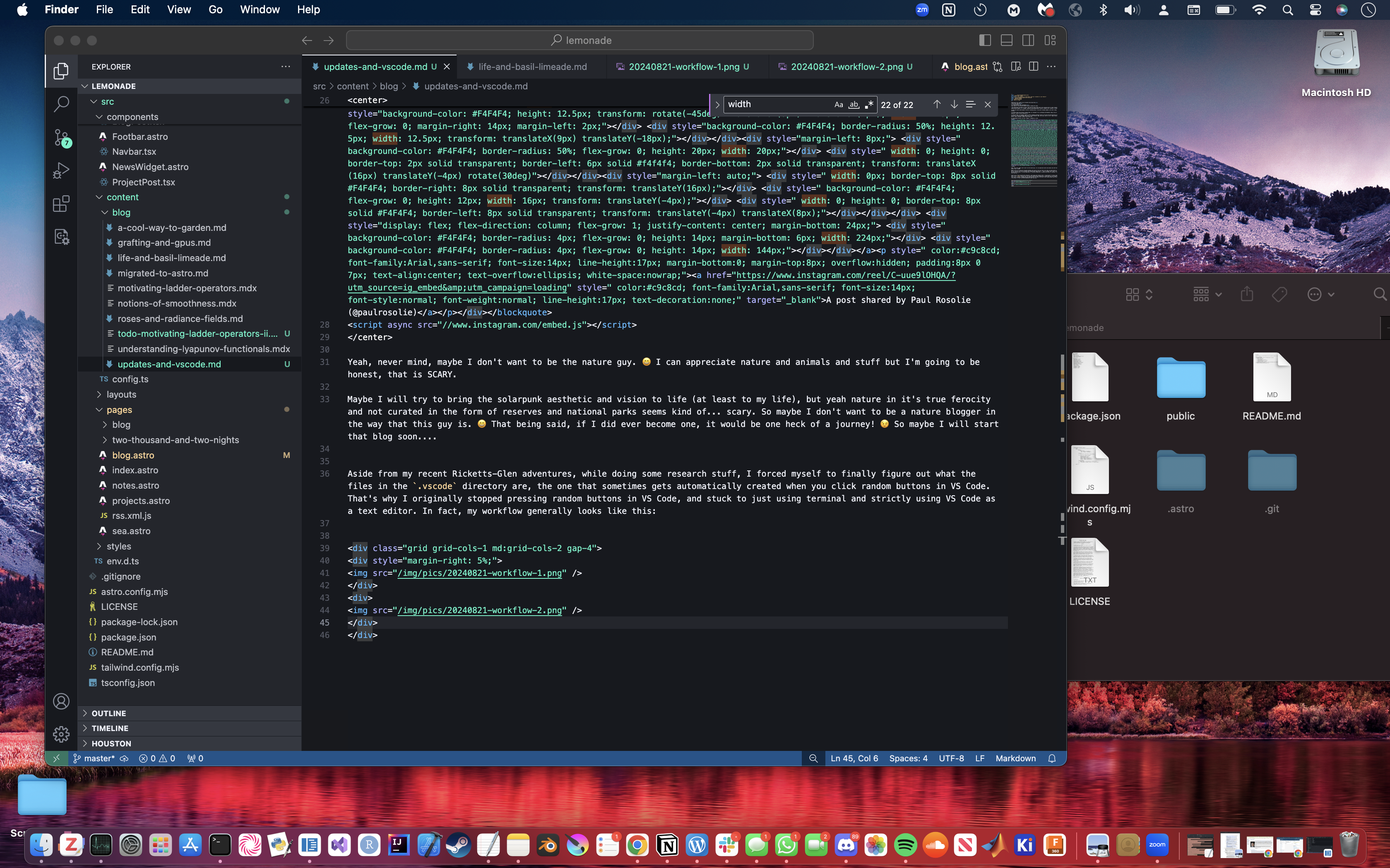Open the Extensions view
The height and width of the screenshot is (868, 1390).
(61, 204)
